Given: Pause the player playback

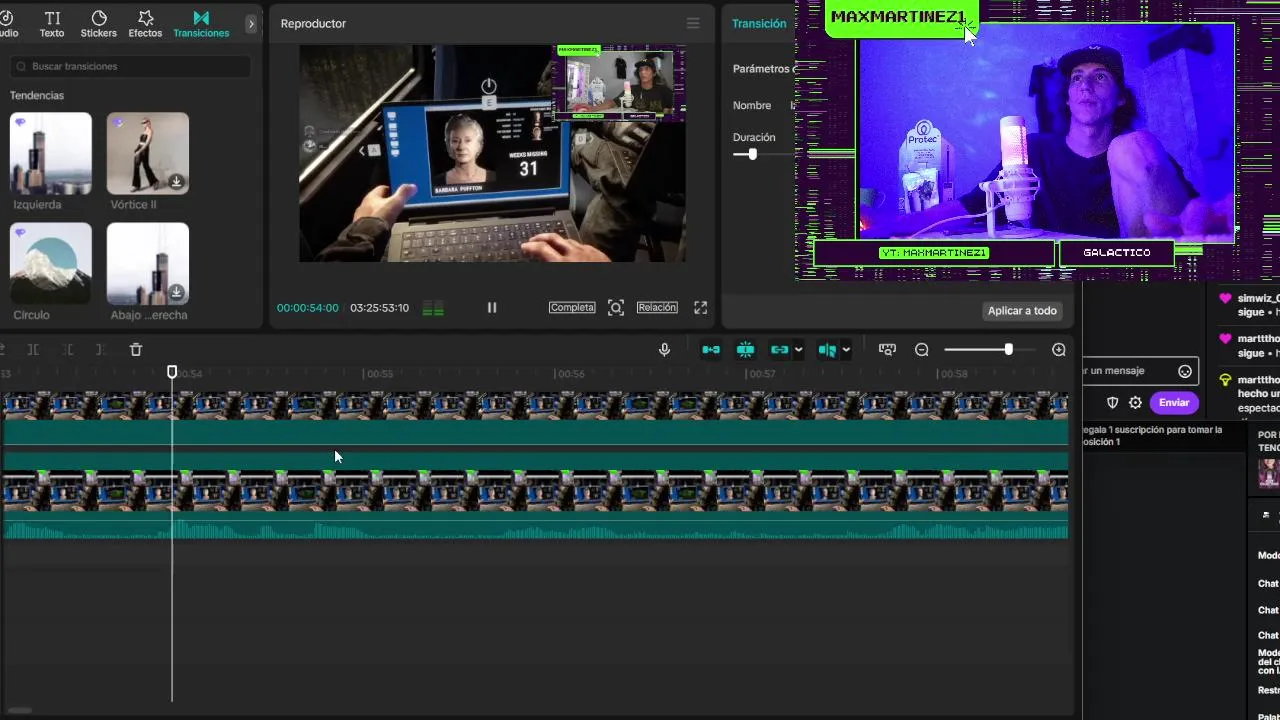Looking at the screenshot, I should pos(492,308).
